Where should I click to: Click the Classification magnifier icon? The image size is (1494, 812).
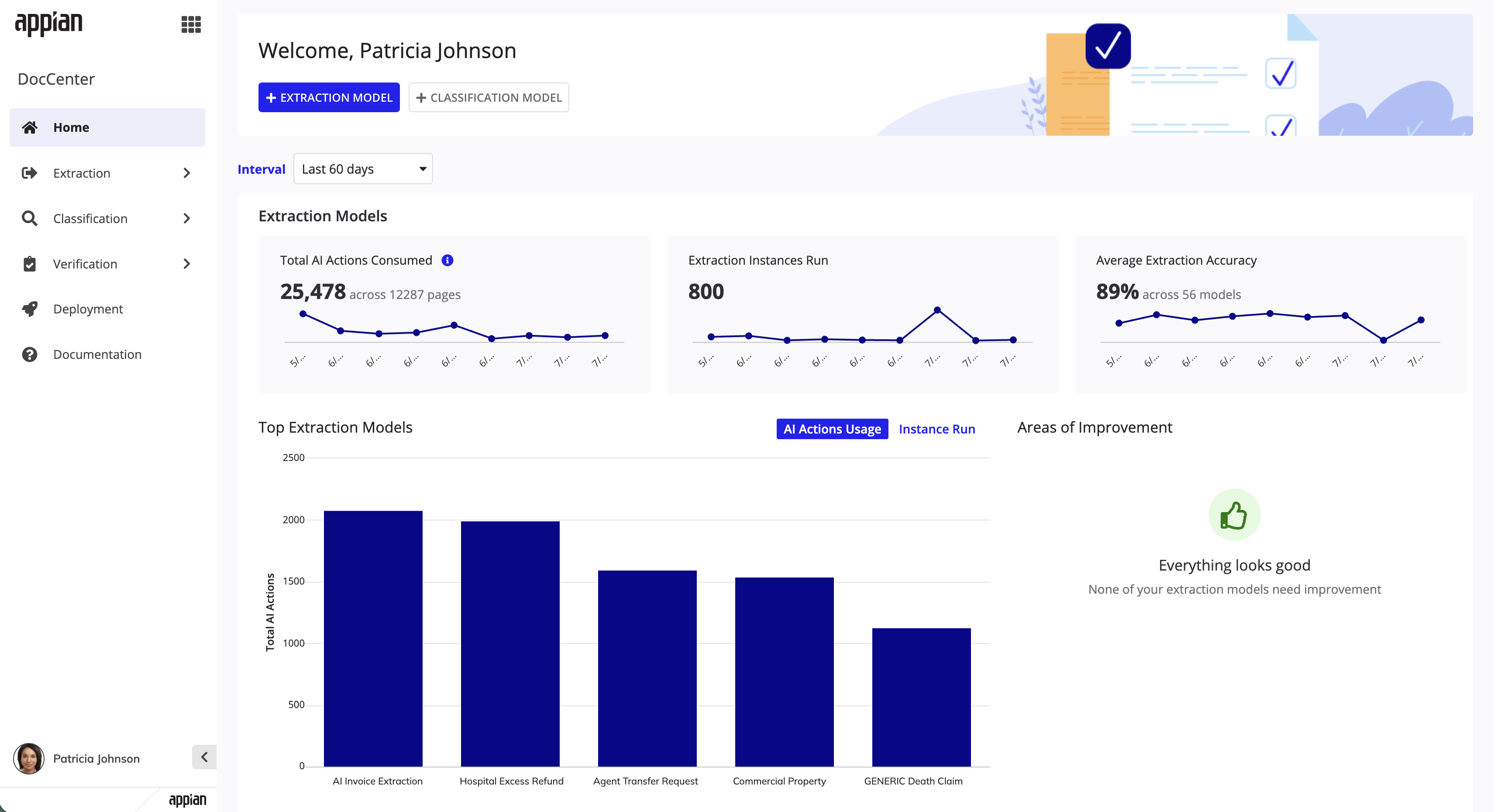[x=30, y=218]
